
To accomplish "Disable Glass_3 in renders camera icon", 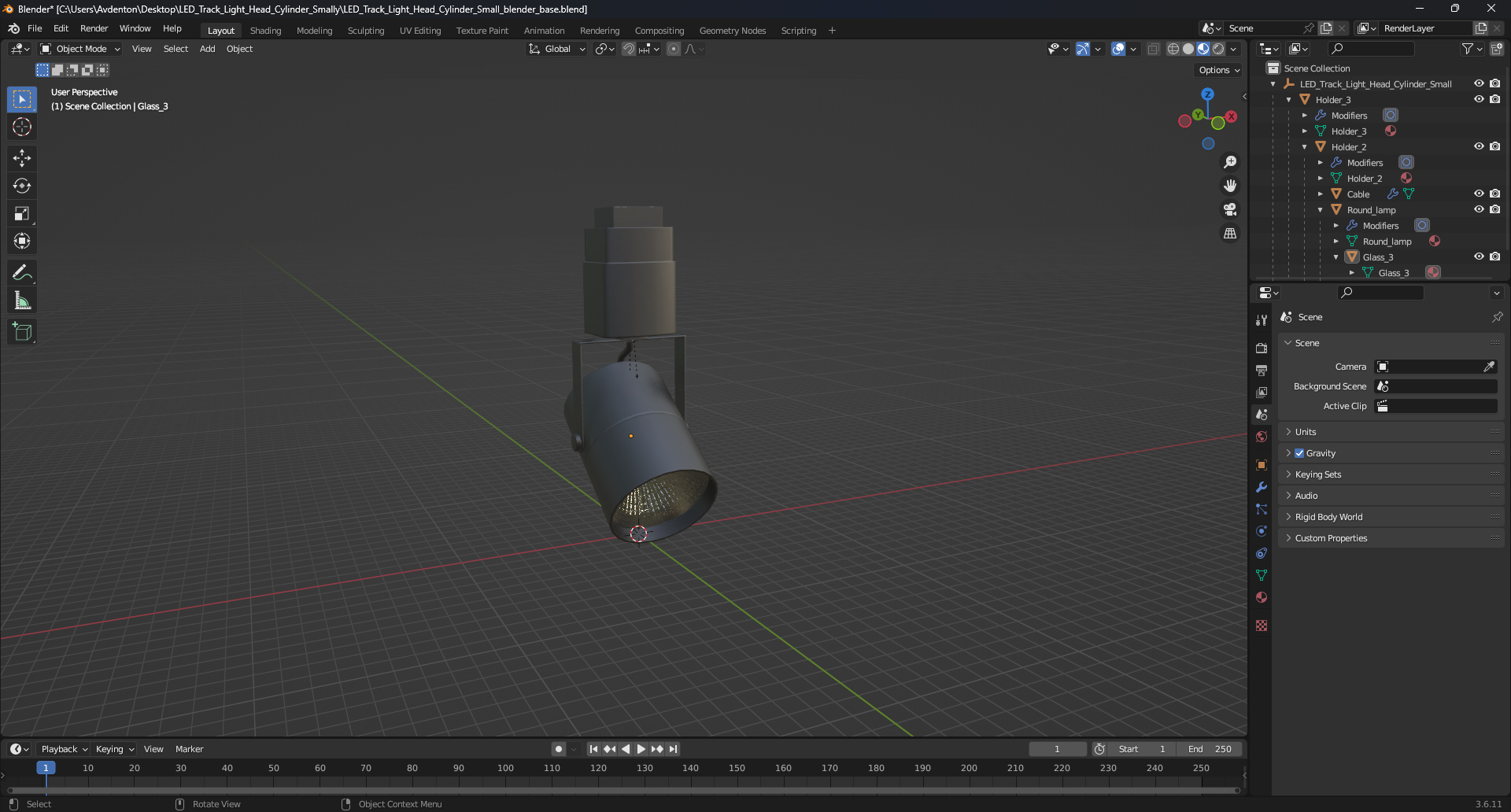I will tap(1494, 257).
